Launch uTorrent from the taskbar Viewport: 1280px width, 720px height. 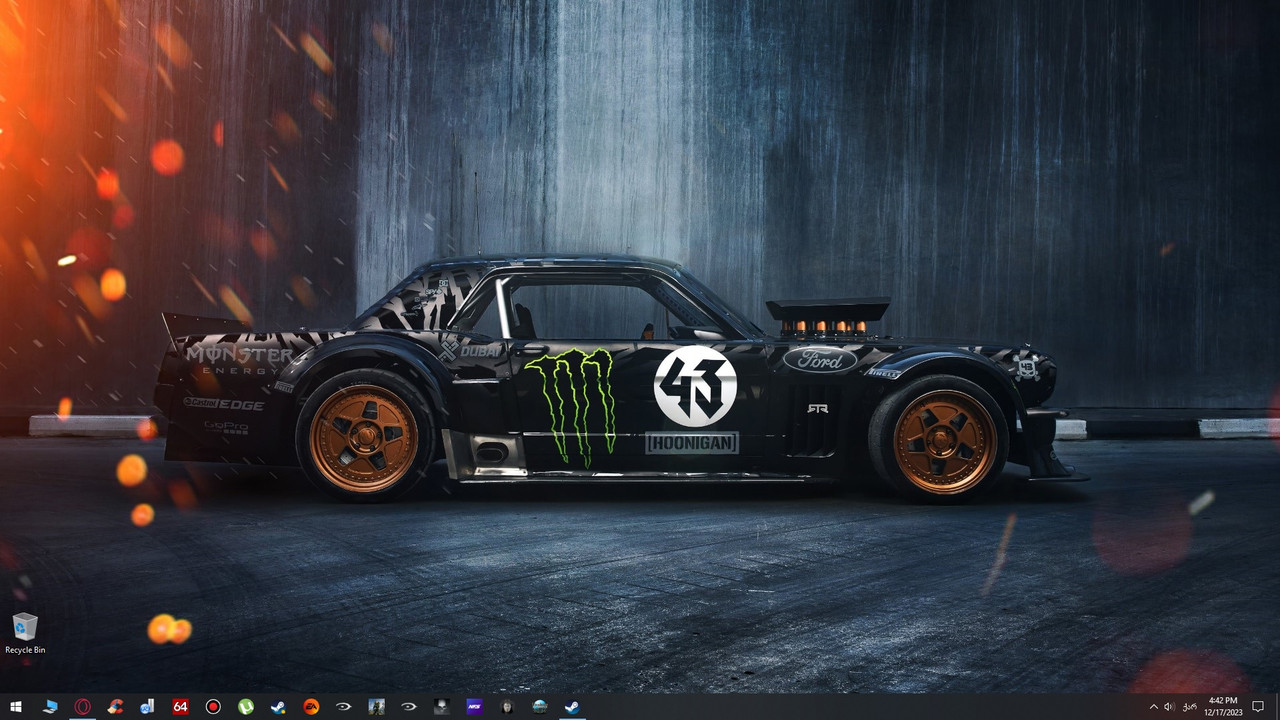pos(245,707)
